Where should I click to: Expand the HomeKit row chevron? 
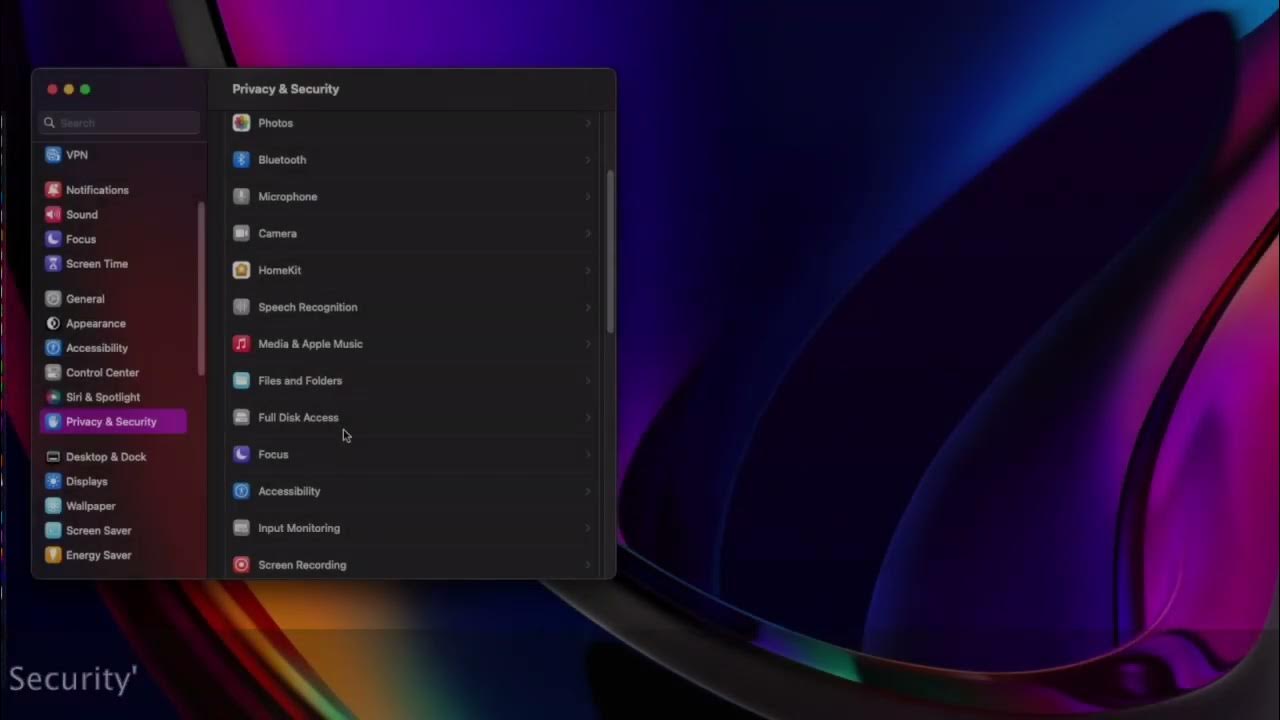588,270
